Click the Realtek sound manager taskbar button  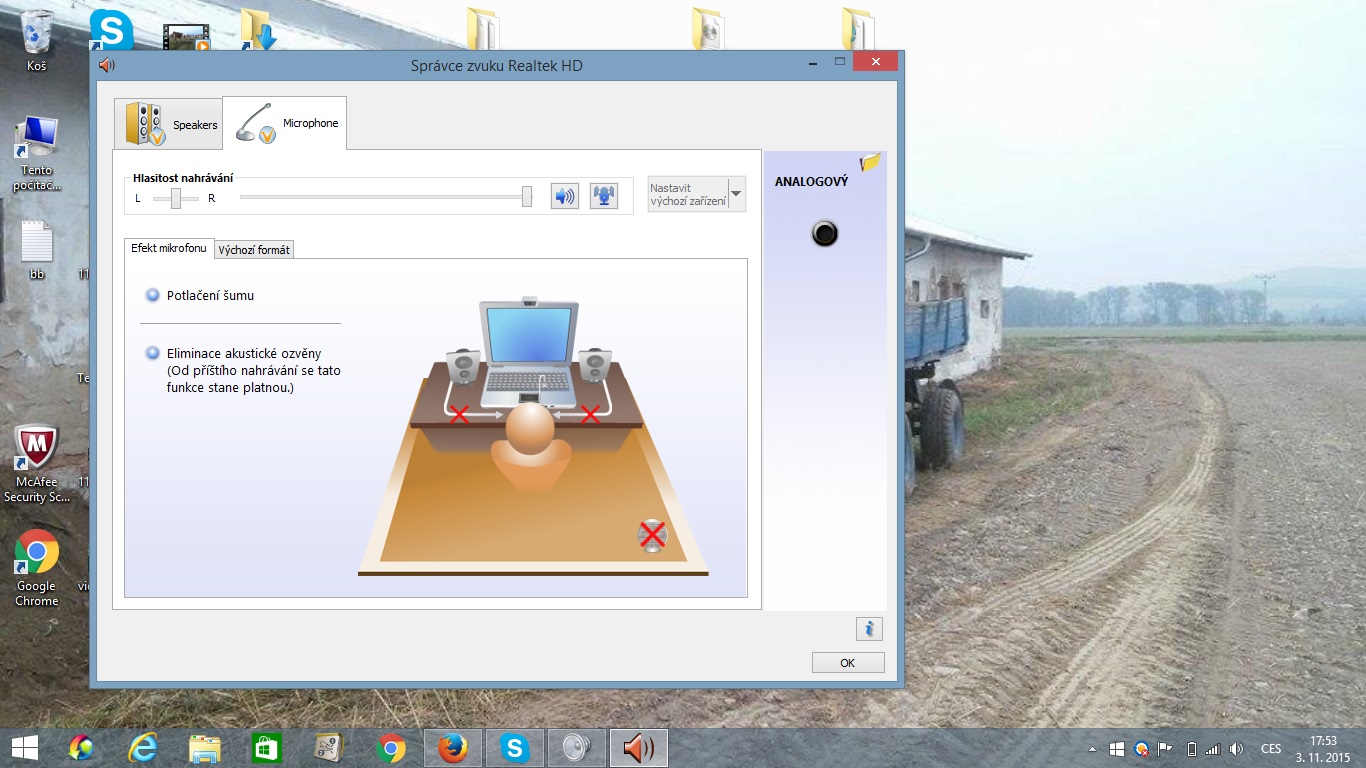tap(639, 748)
